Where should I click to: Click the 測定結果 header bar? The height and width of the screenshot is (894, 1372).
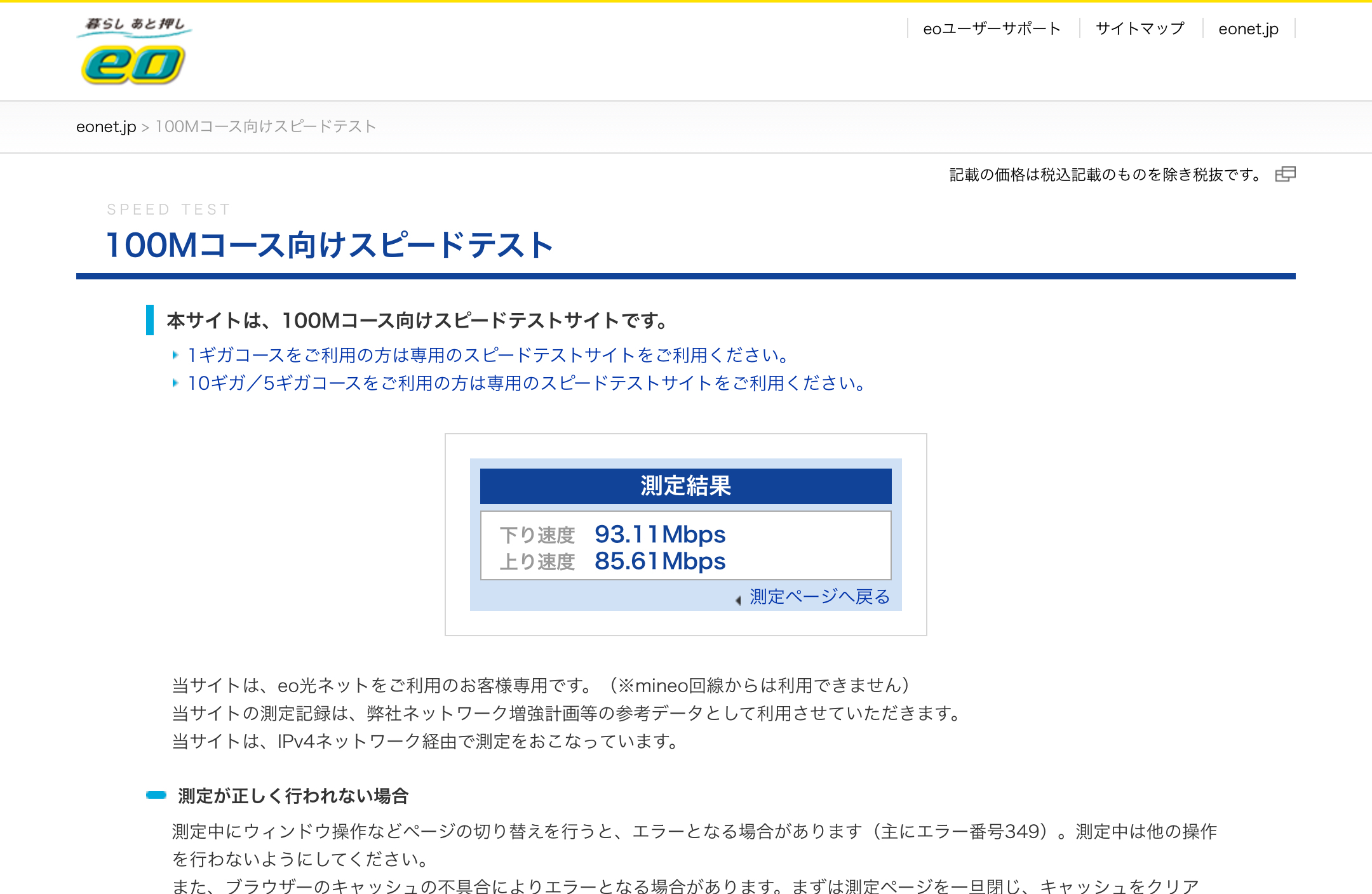point(685,486)
